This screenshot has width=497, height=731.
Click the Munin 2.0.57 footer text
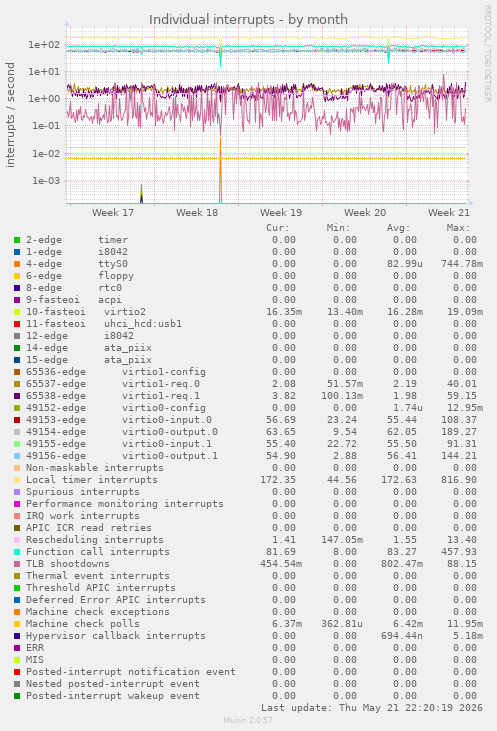[248, 720]
